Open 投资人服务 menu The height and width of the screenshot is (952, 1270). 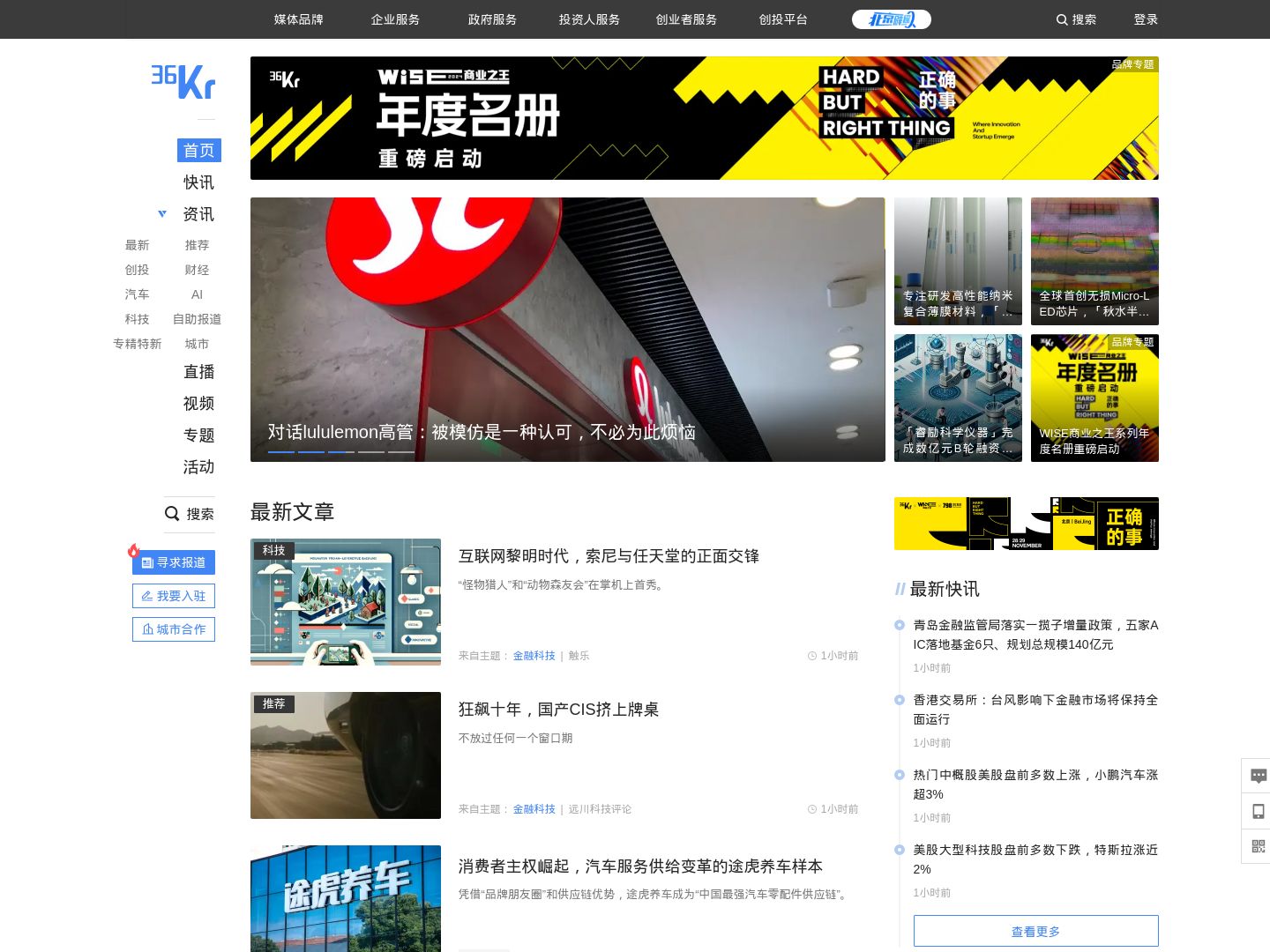[x=590, y=19]
